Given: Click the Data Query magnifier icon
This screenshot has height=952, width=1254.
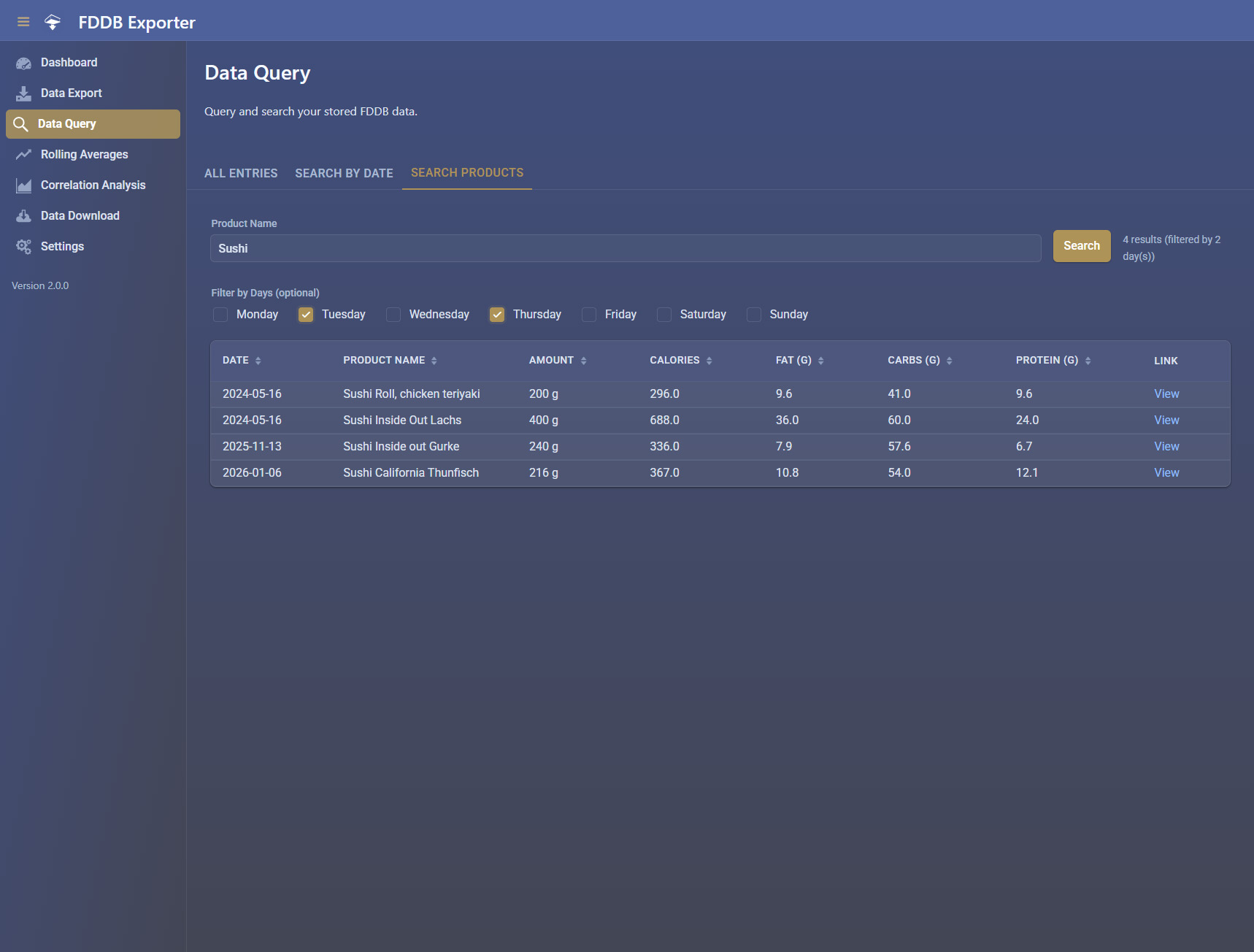Looking at the screenshot, I should pos(20,124).
